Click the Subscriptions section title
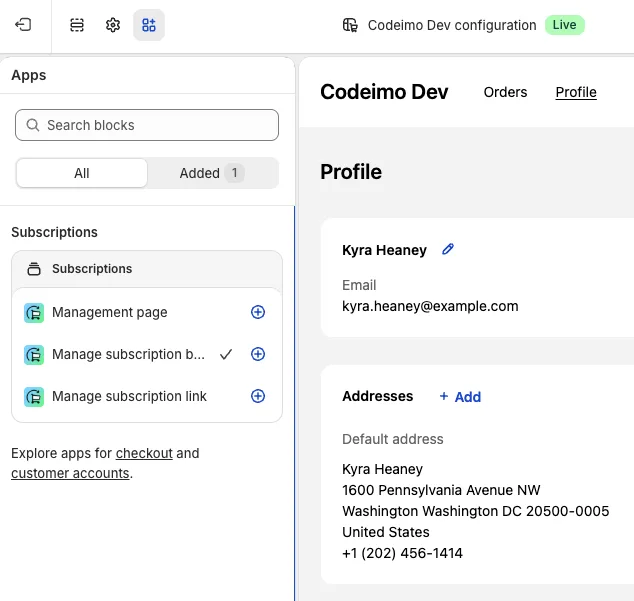The image size is (634, 601). [55, 233]
